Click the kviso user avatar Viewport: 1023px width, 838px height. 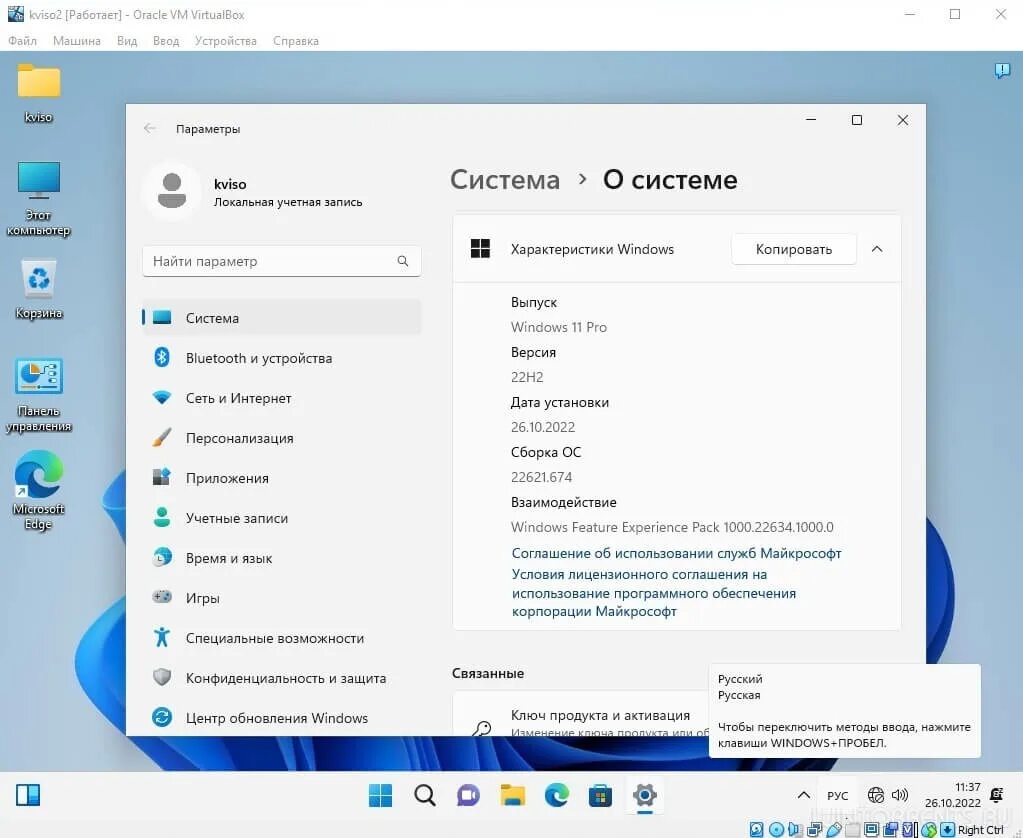click(172, 191)
